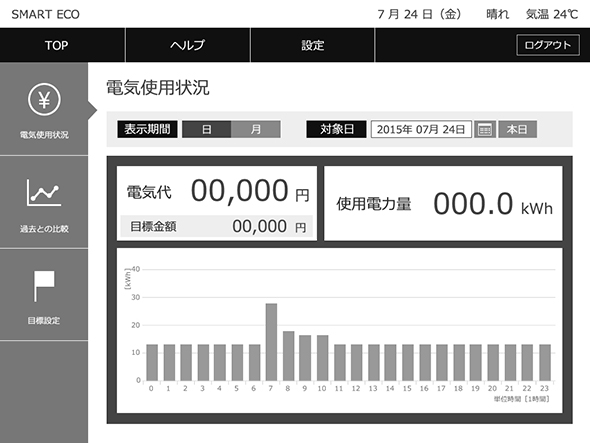590x443 pixels.
Task: Open the 過去との比較 line chart icon
Action: coord(44,192)
